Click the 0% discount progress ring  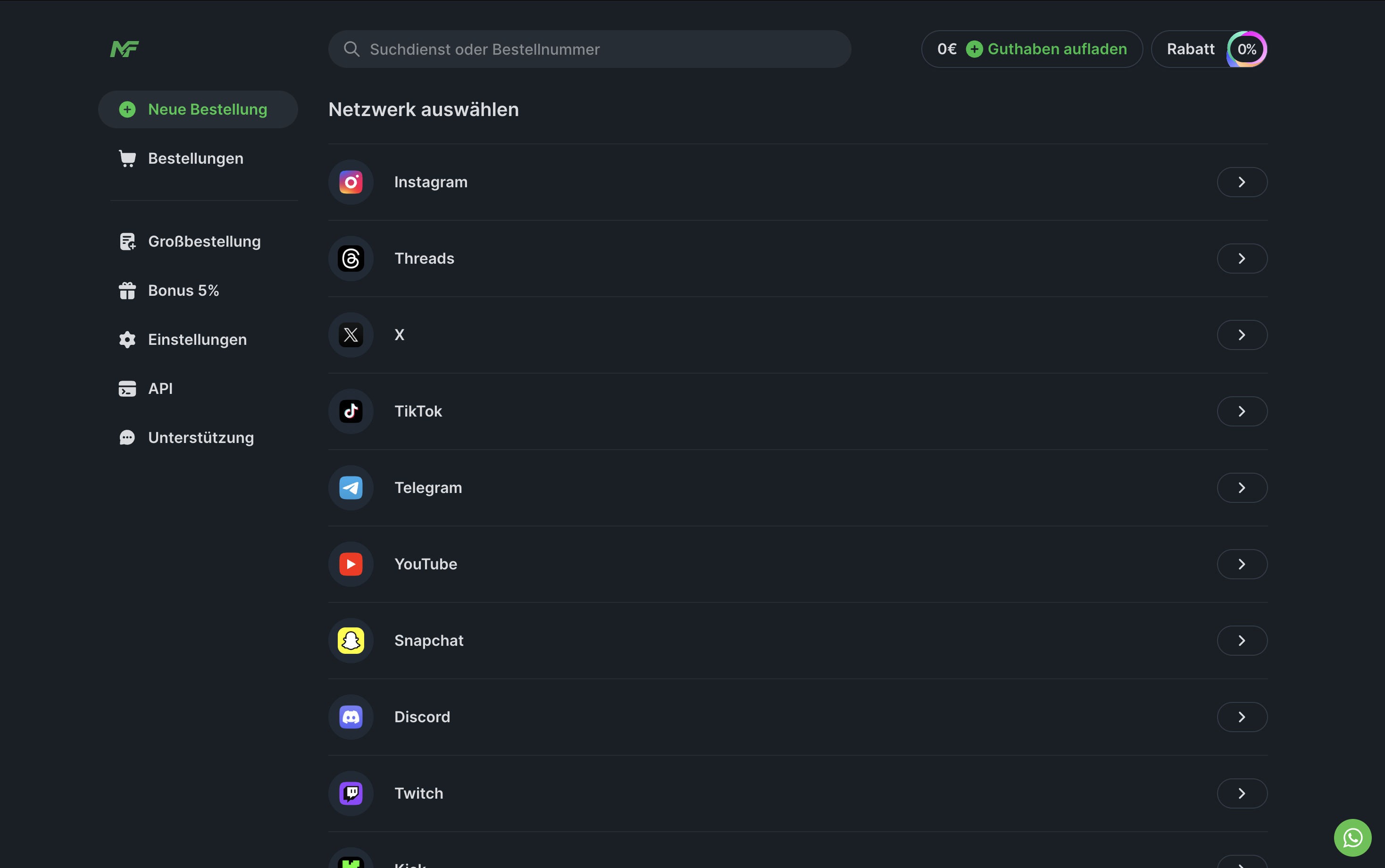tap(1246, 50)
